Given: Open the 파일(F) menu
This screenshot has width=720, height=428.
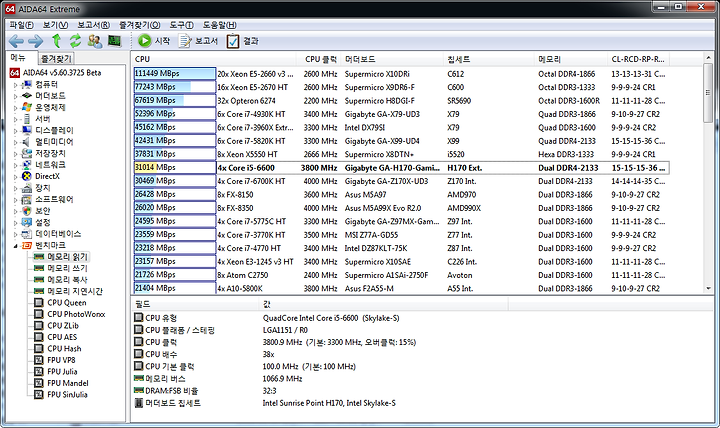Looking at the screenshot, I should (22, 25).
